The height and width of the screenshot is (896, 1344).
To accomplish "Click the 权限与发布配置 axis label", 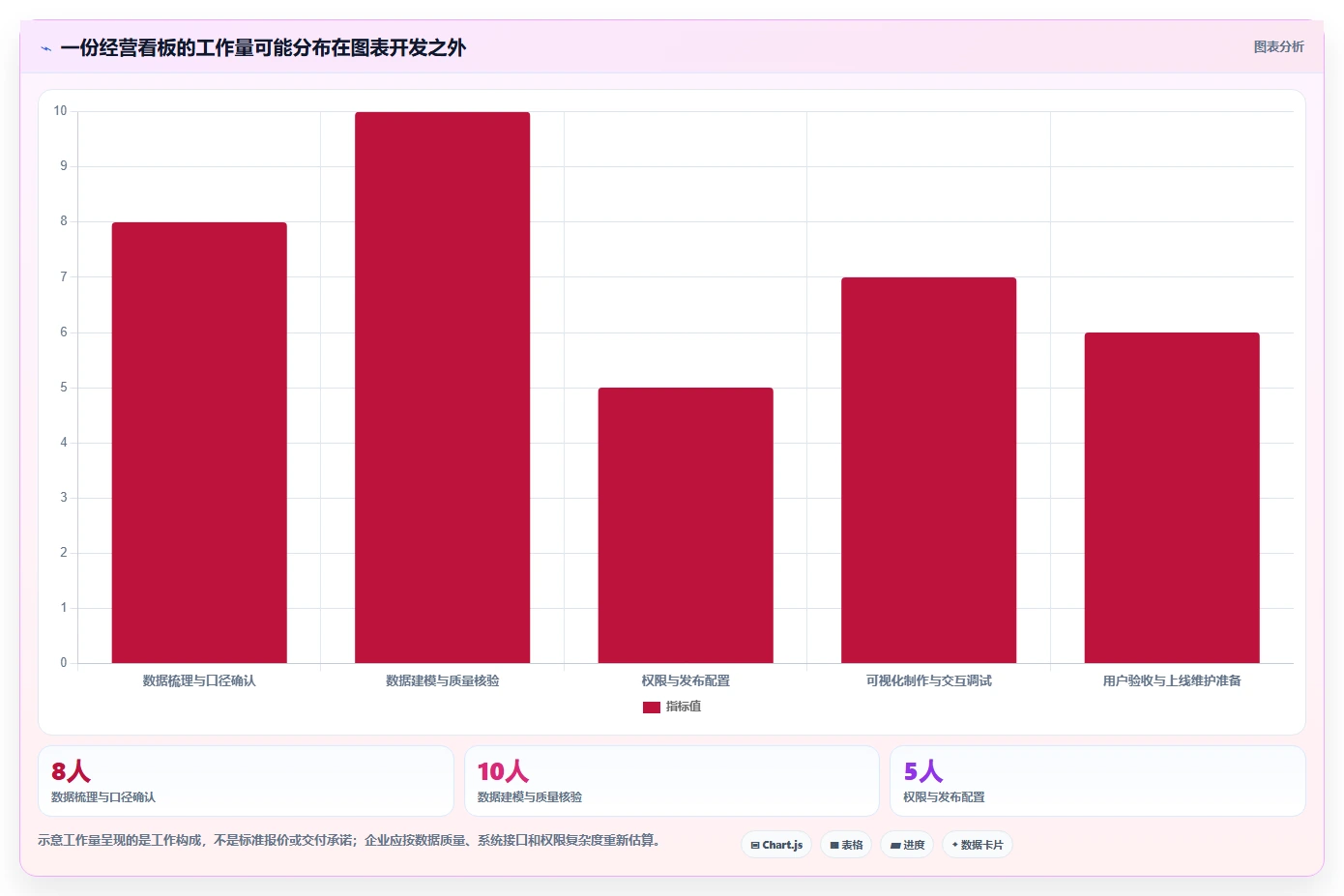I will (686, 680).
